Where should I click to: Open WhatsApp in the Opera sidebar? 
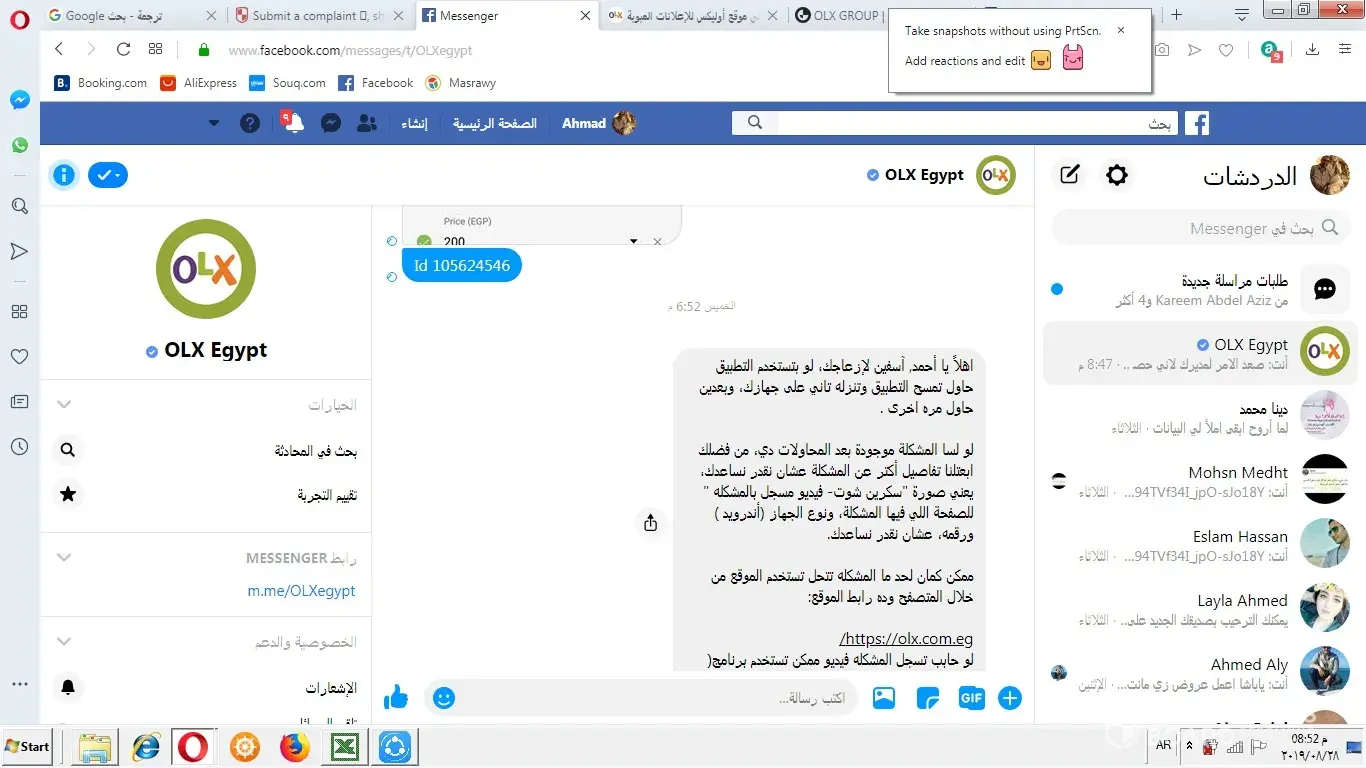(20, 145)
